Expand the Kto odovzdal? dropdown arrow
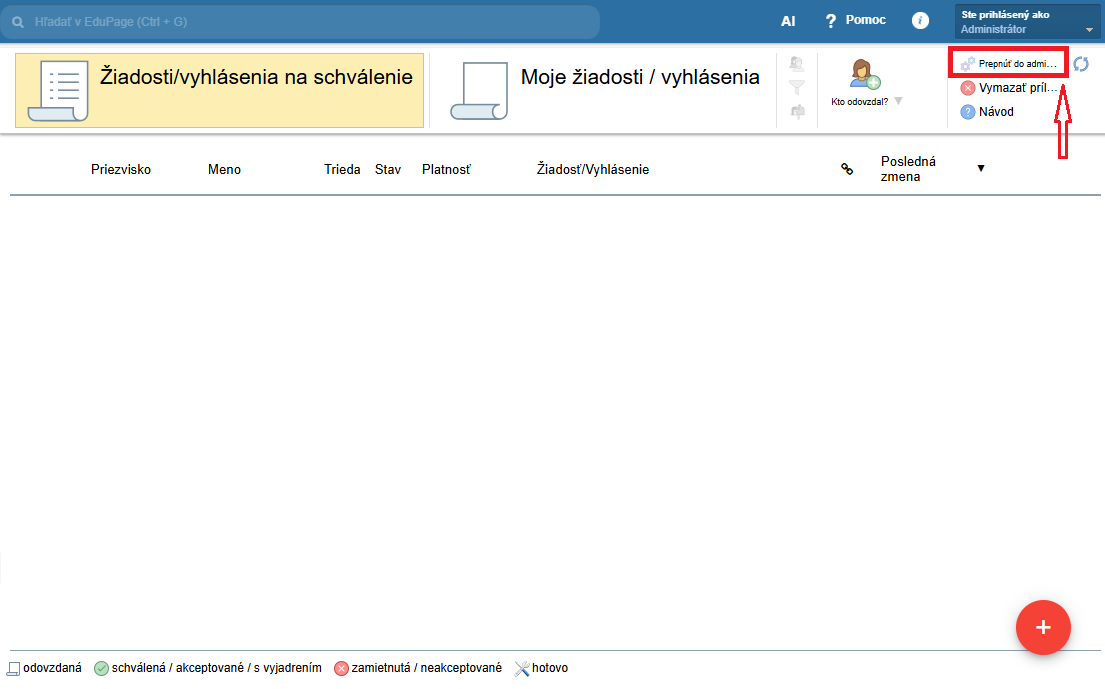 [899, 101]
